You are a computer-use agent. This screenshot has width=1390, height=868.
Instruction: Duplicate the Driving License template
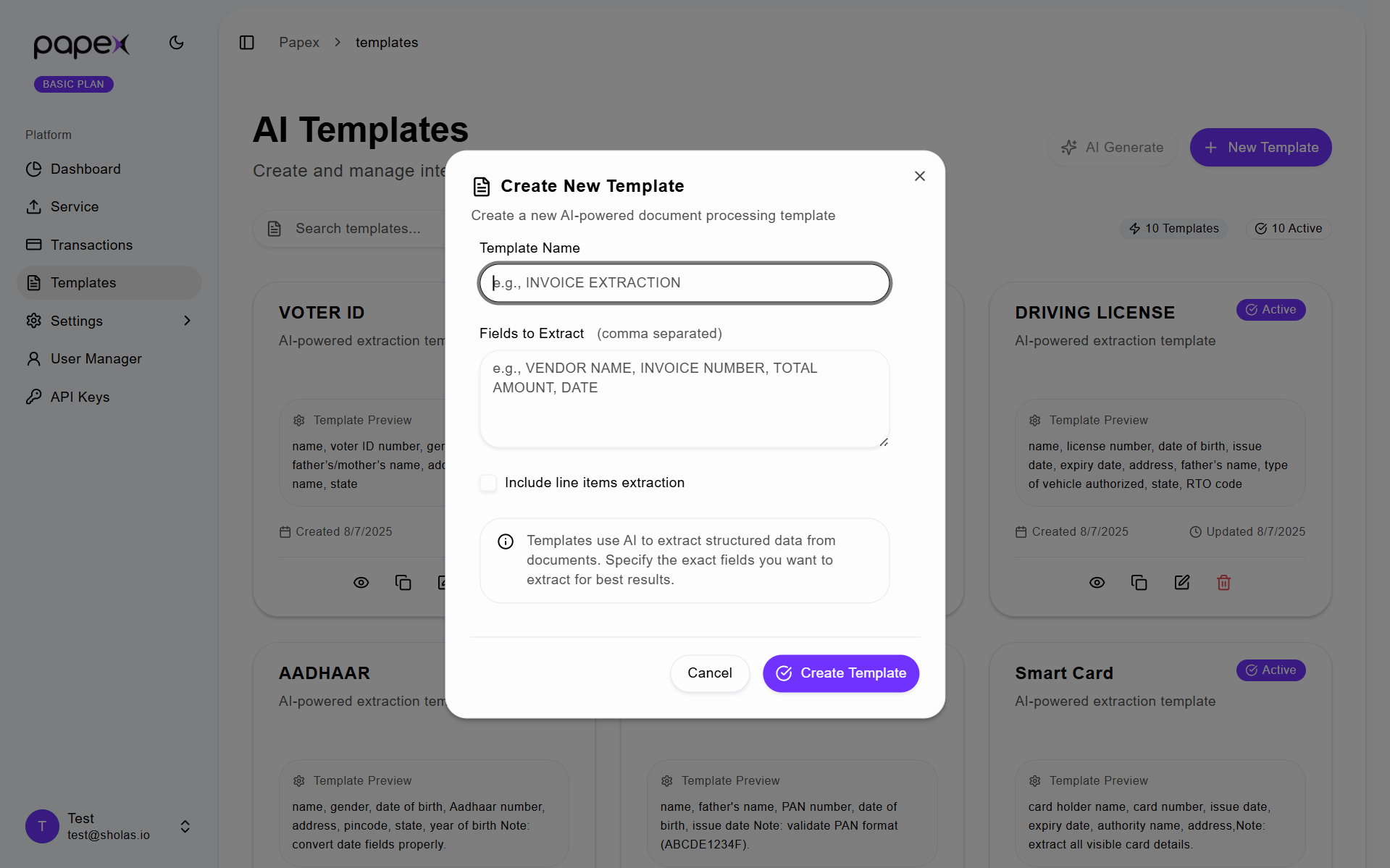(1139, 583)
